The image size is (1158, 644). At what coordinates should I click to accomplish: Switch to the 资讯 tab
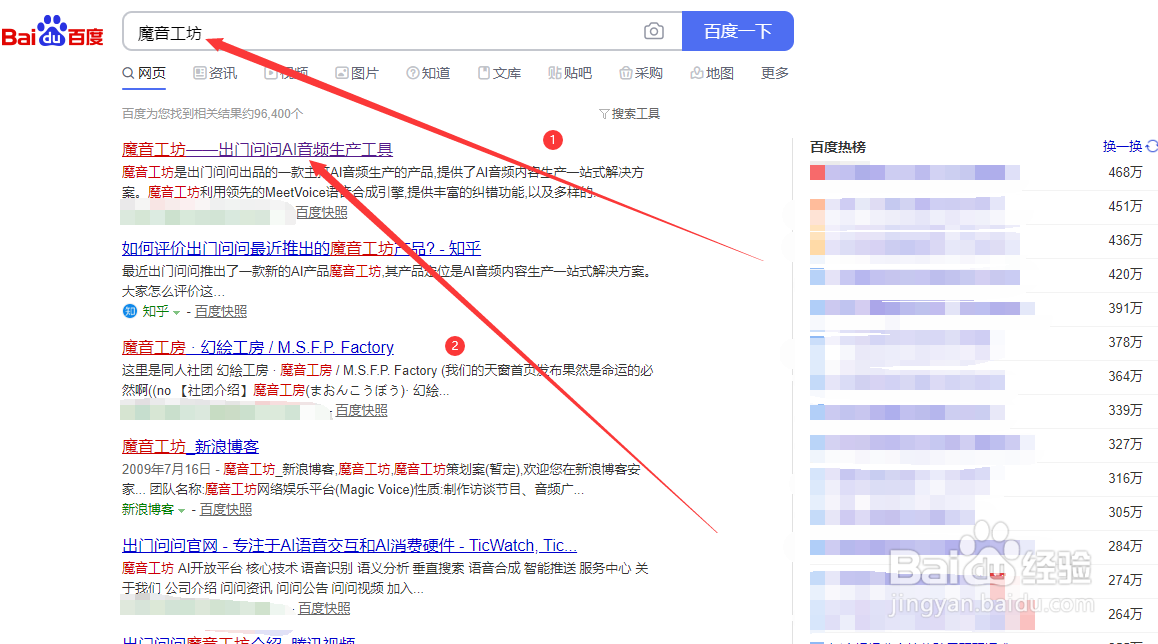coord(215,73)
